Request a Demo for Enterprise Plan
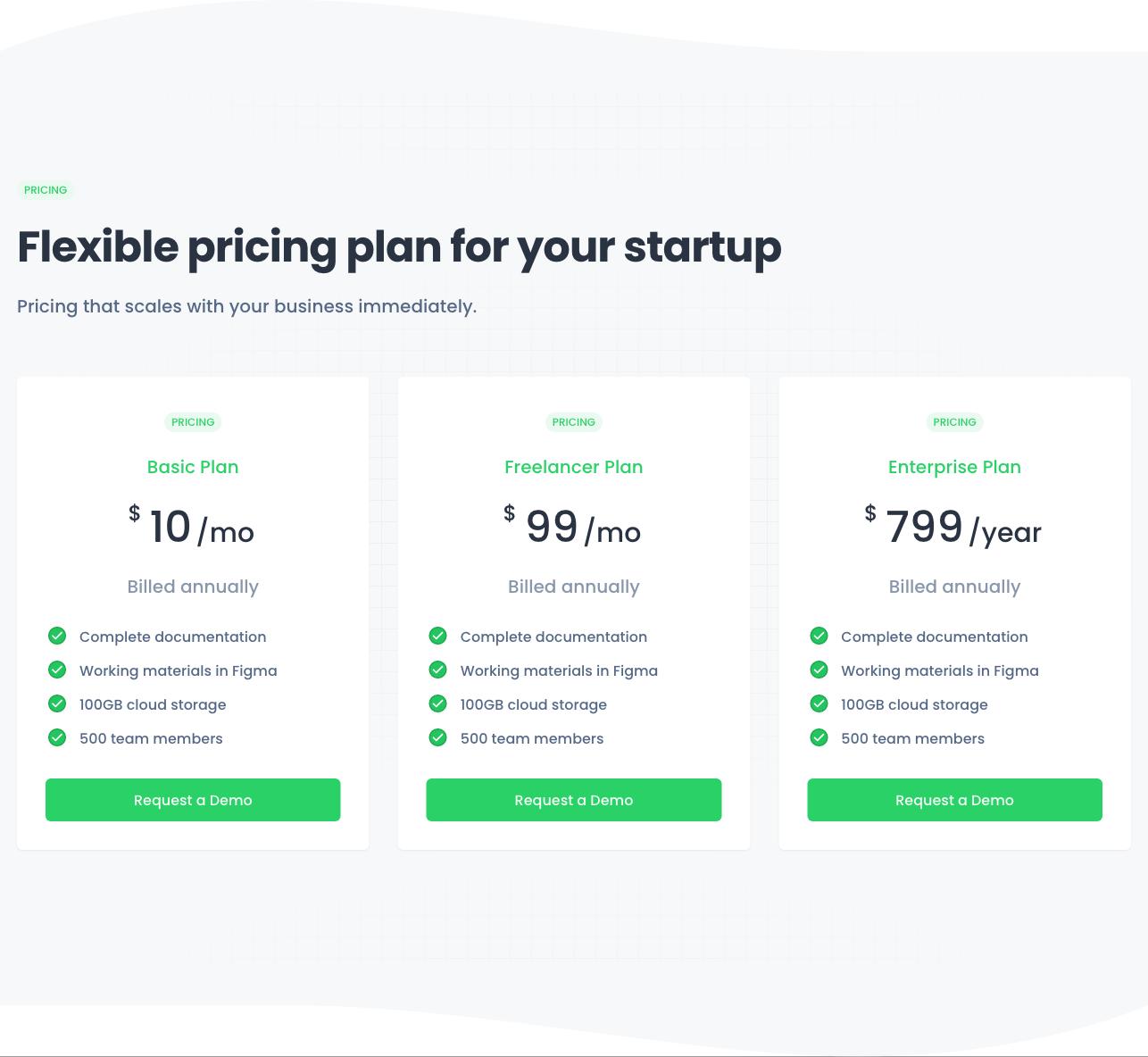 [954, 800]
